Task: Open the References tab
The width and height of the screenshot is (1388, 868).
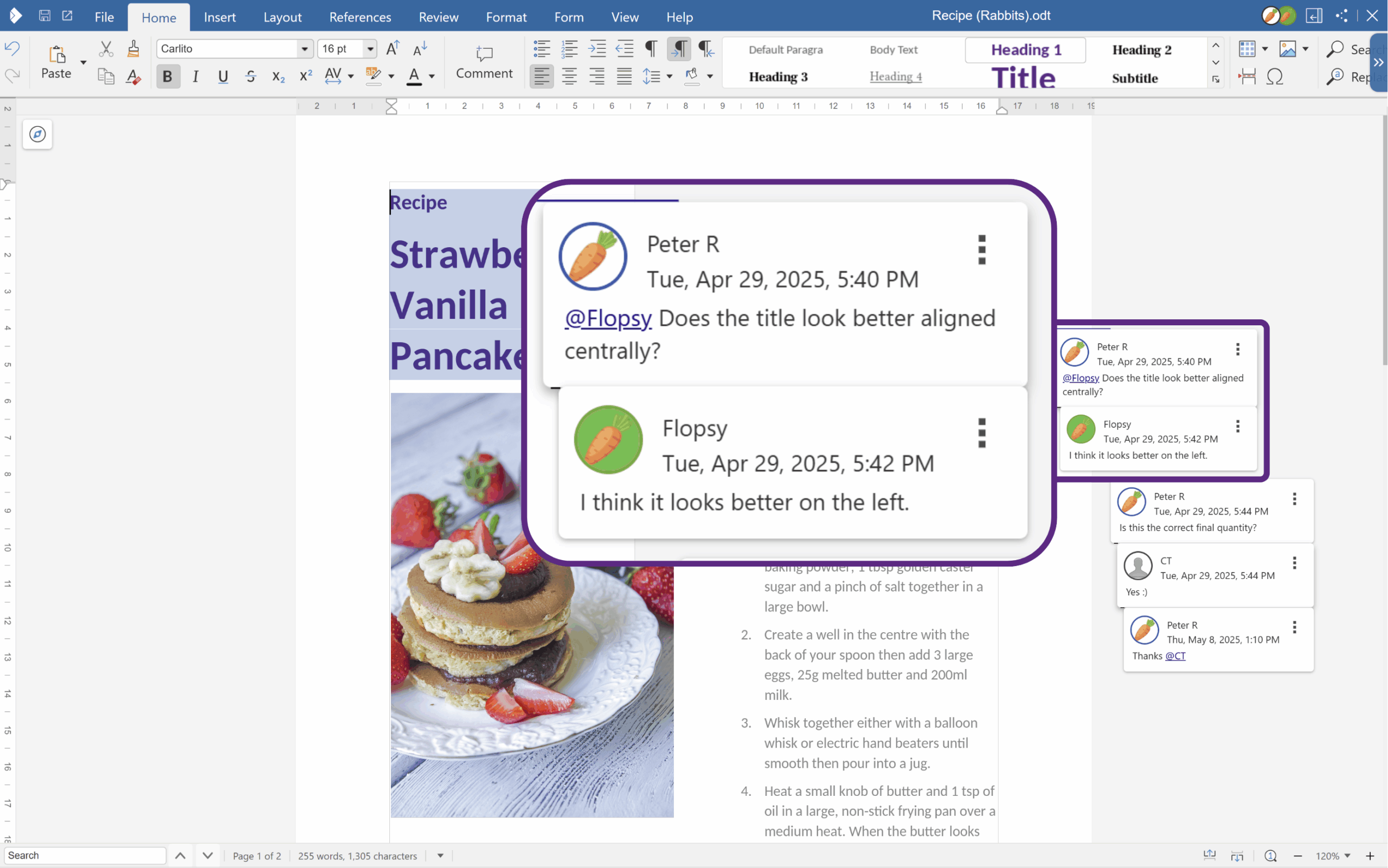Action: click(x=360, y=17)
